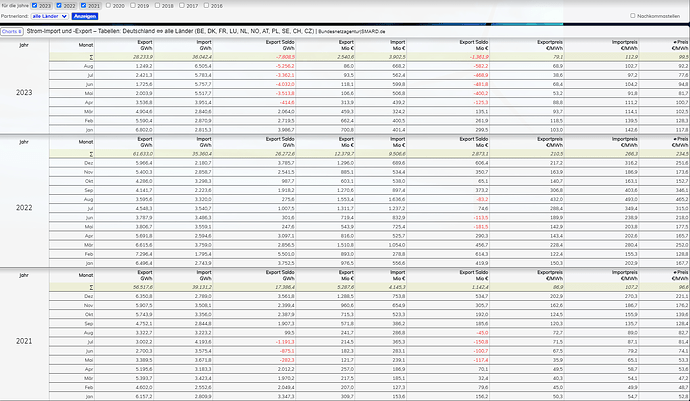690x401 pixels.
Task: Click the Export Saldo GWh header in 2021 table
Action: click(280, 275)
